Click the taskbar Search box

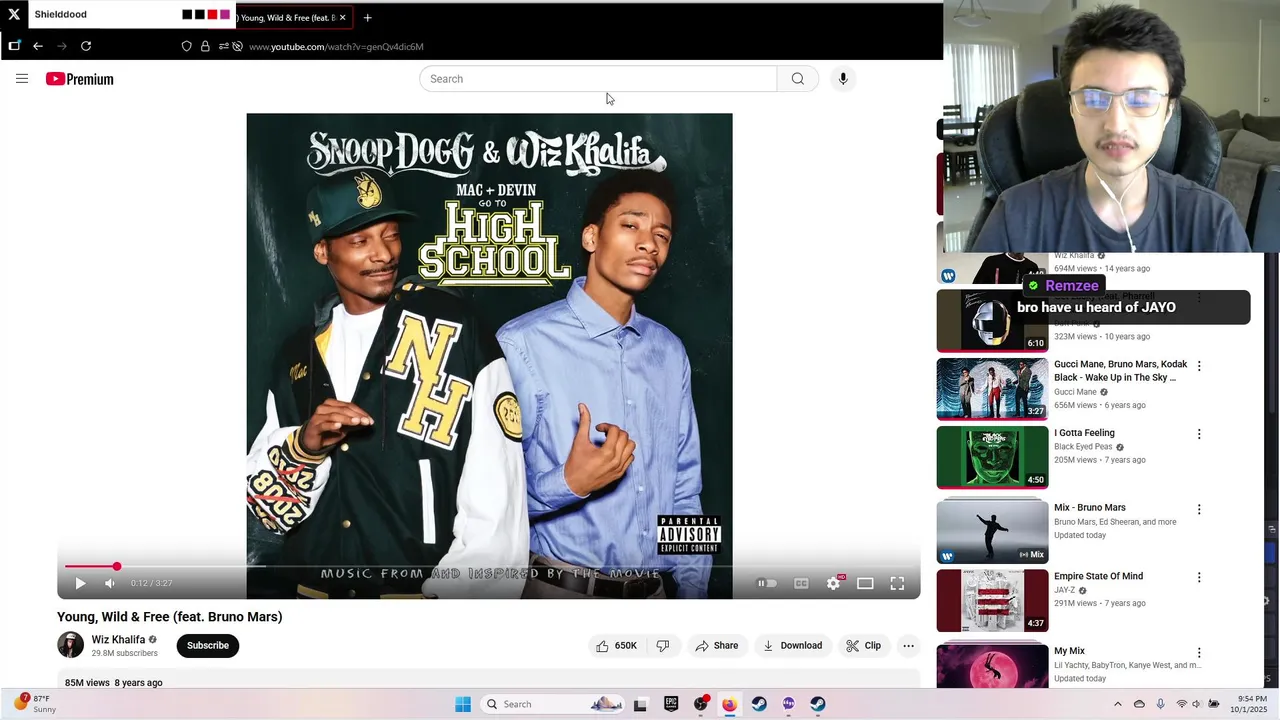553,704
